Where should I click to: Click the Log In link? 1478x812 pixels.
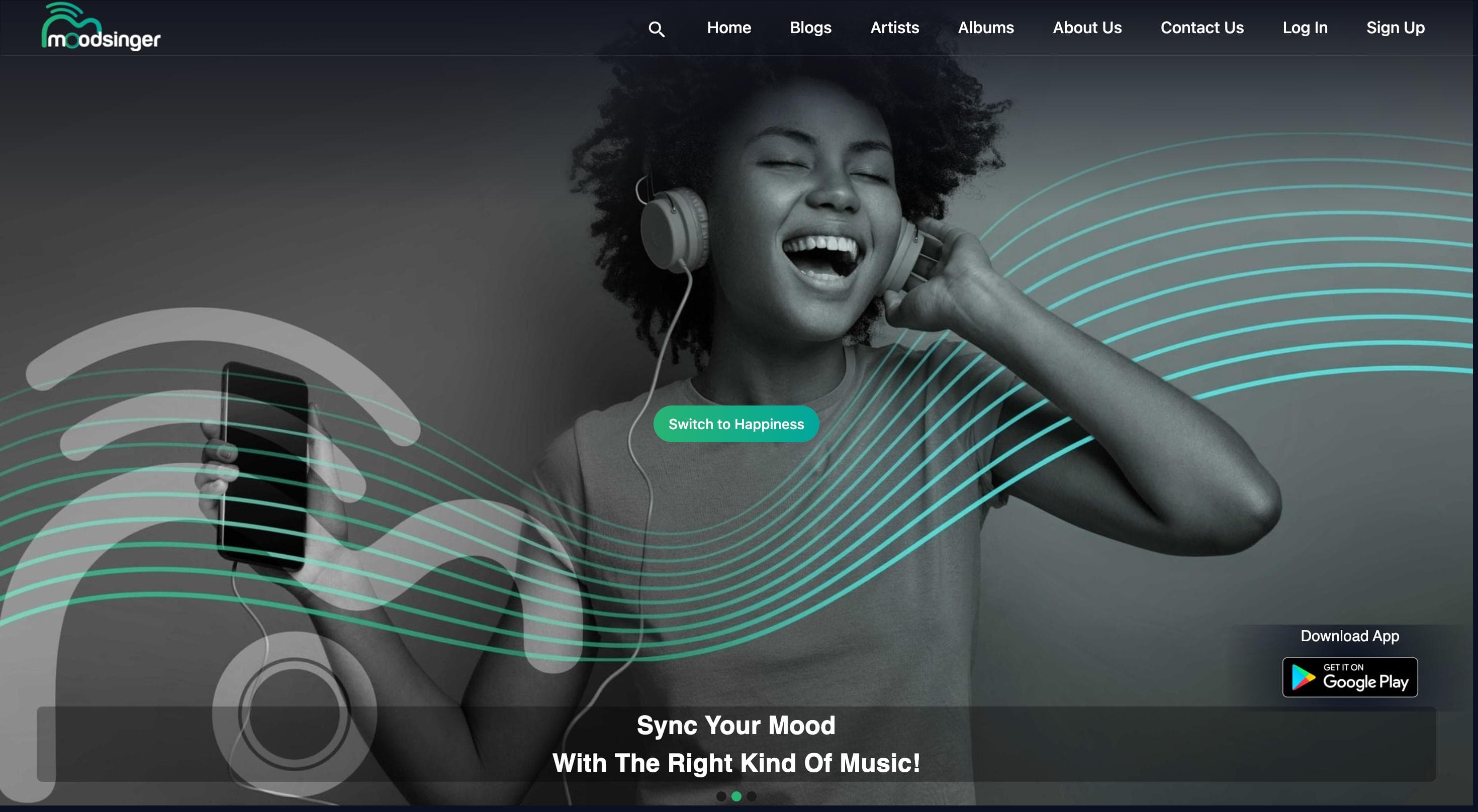[1305, 28]
